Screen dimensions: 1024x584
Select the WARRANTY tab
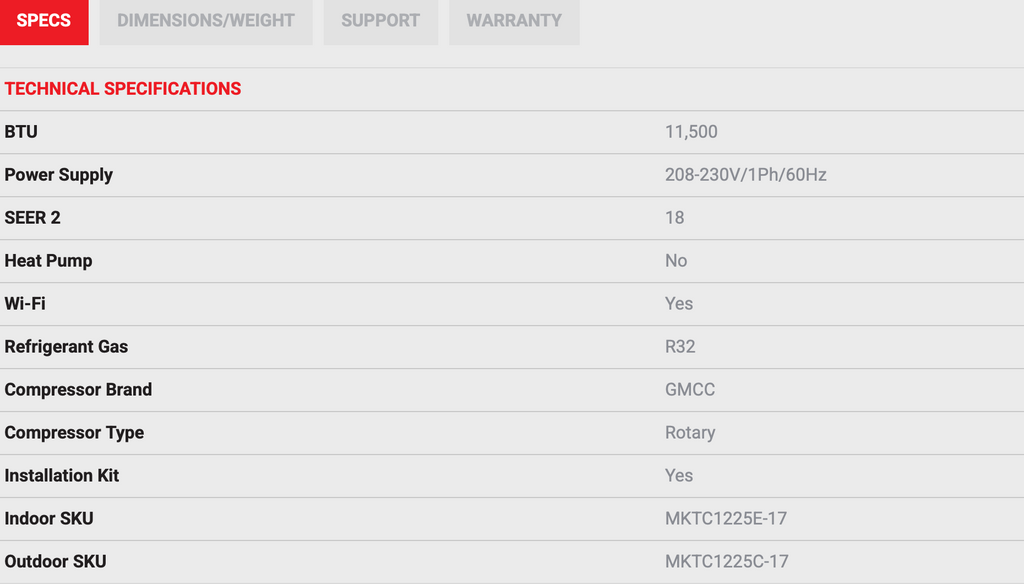click(x=514, y=21)
